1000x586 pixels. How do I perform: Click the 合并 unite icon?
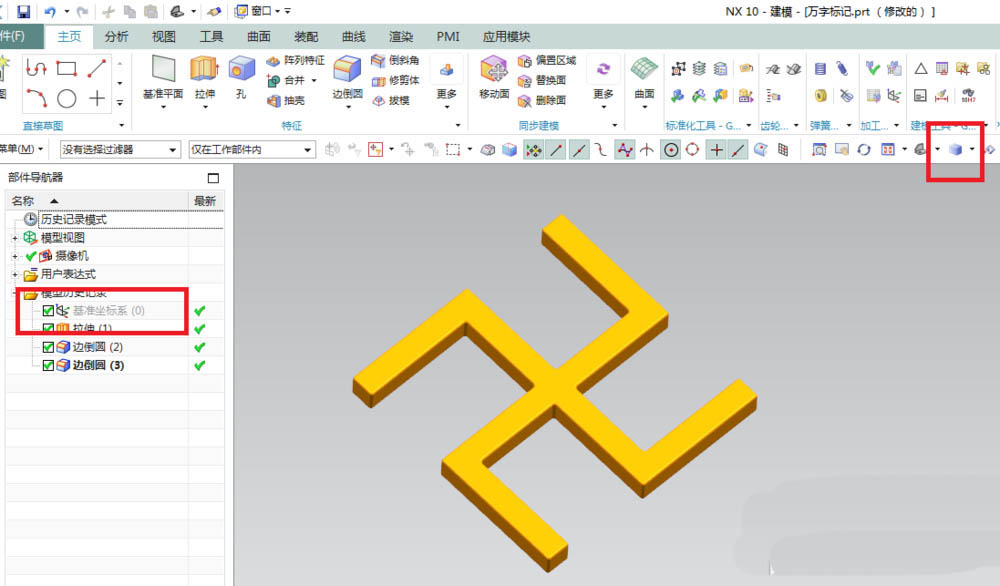(x=273, y=80)
